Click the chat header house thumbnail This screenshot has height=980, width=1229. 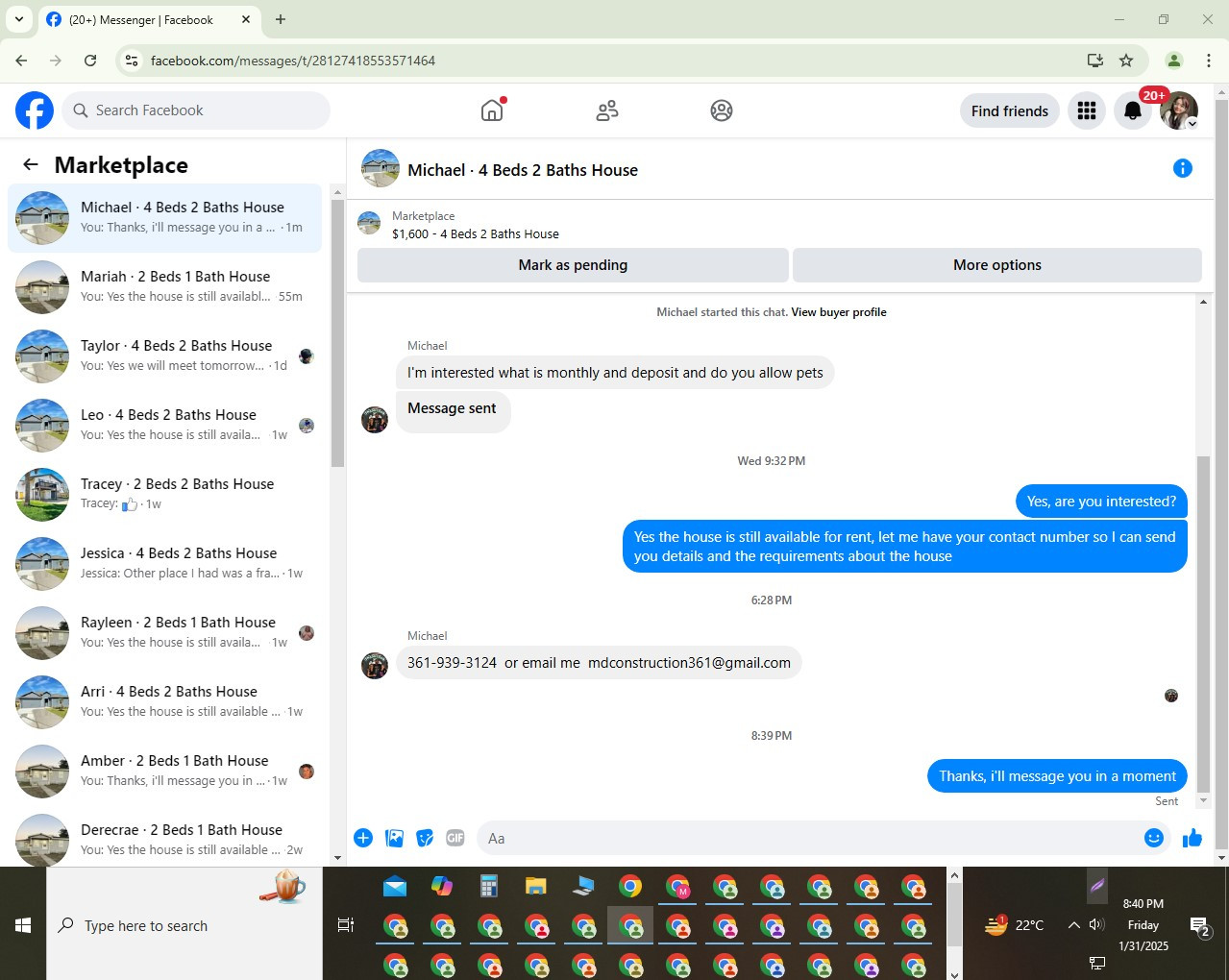[x=381, y=168]
